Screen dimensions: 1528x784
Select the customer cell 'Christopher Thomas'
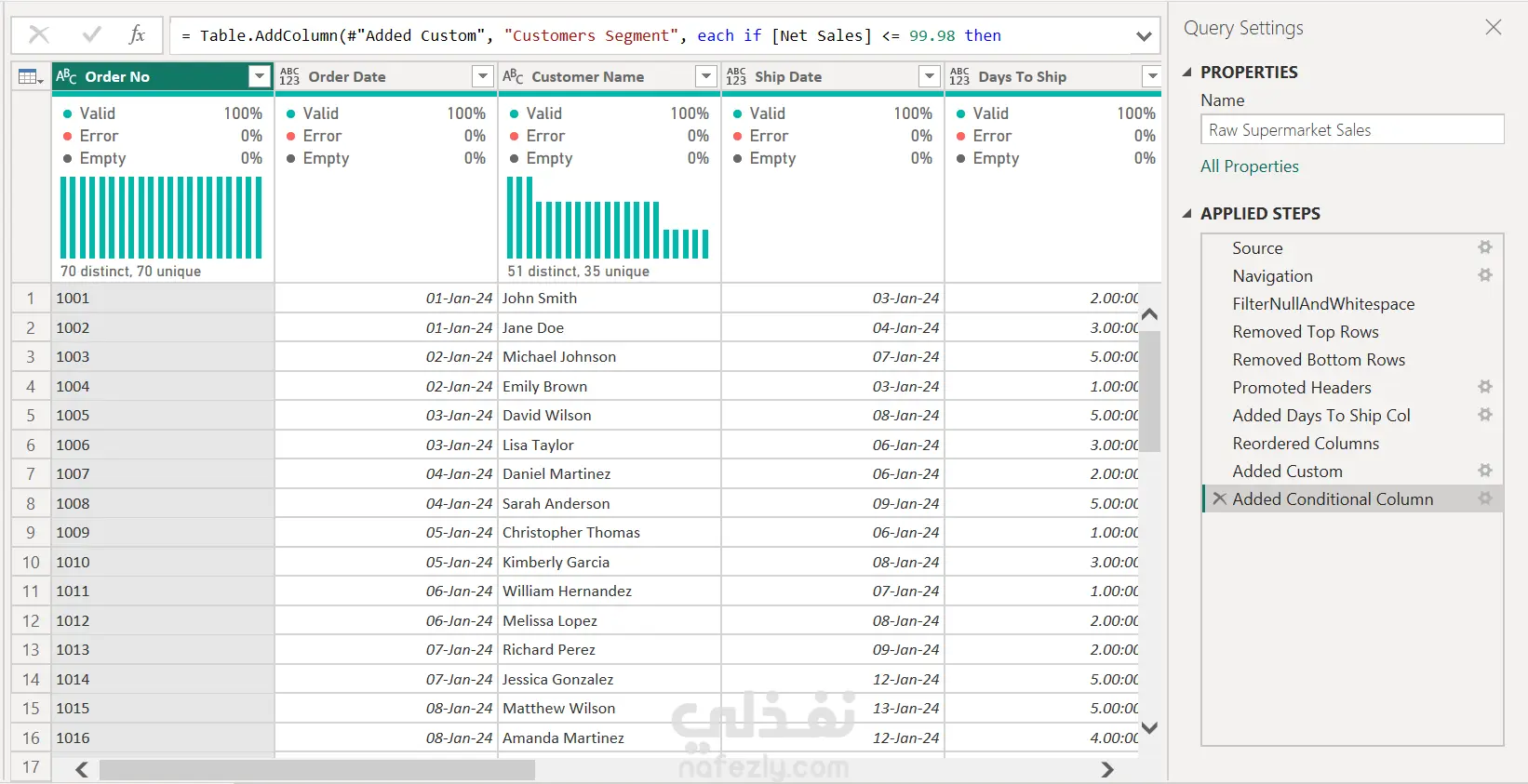[x=610, y=532]
